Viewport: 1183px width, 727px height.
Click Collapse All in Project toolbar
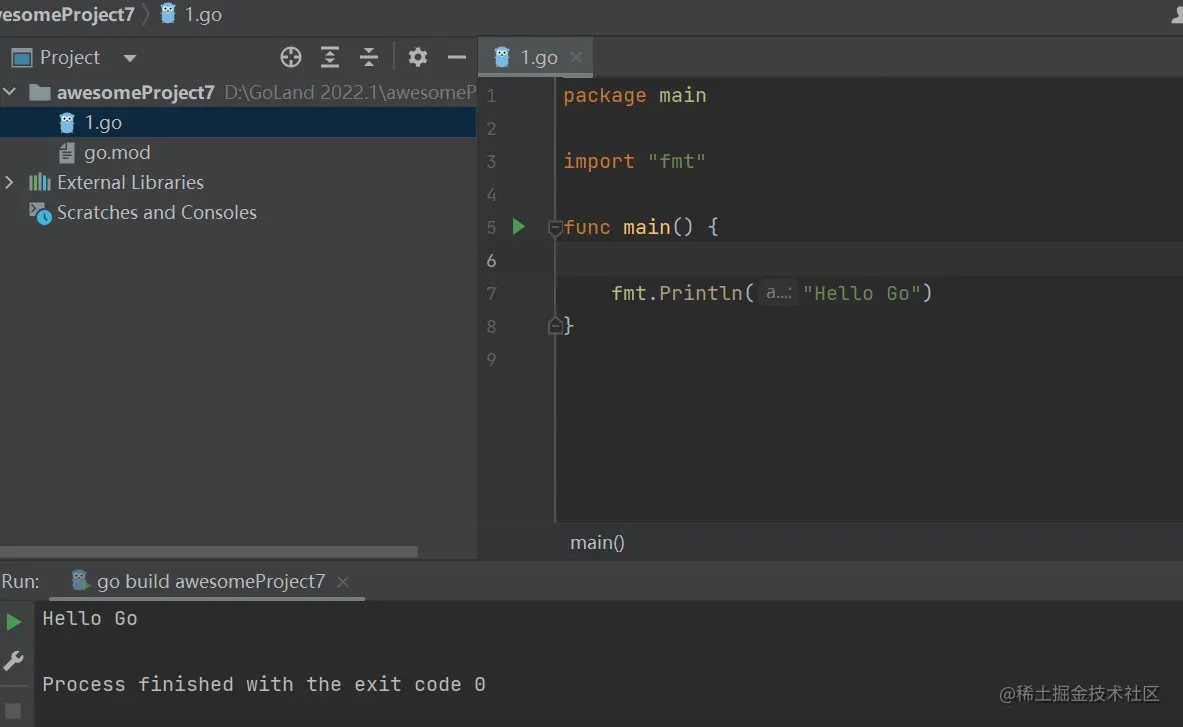tap(369, 57)
